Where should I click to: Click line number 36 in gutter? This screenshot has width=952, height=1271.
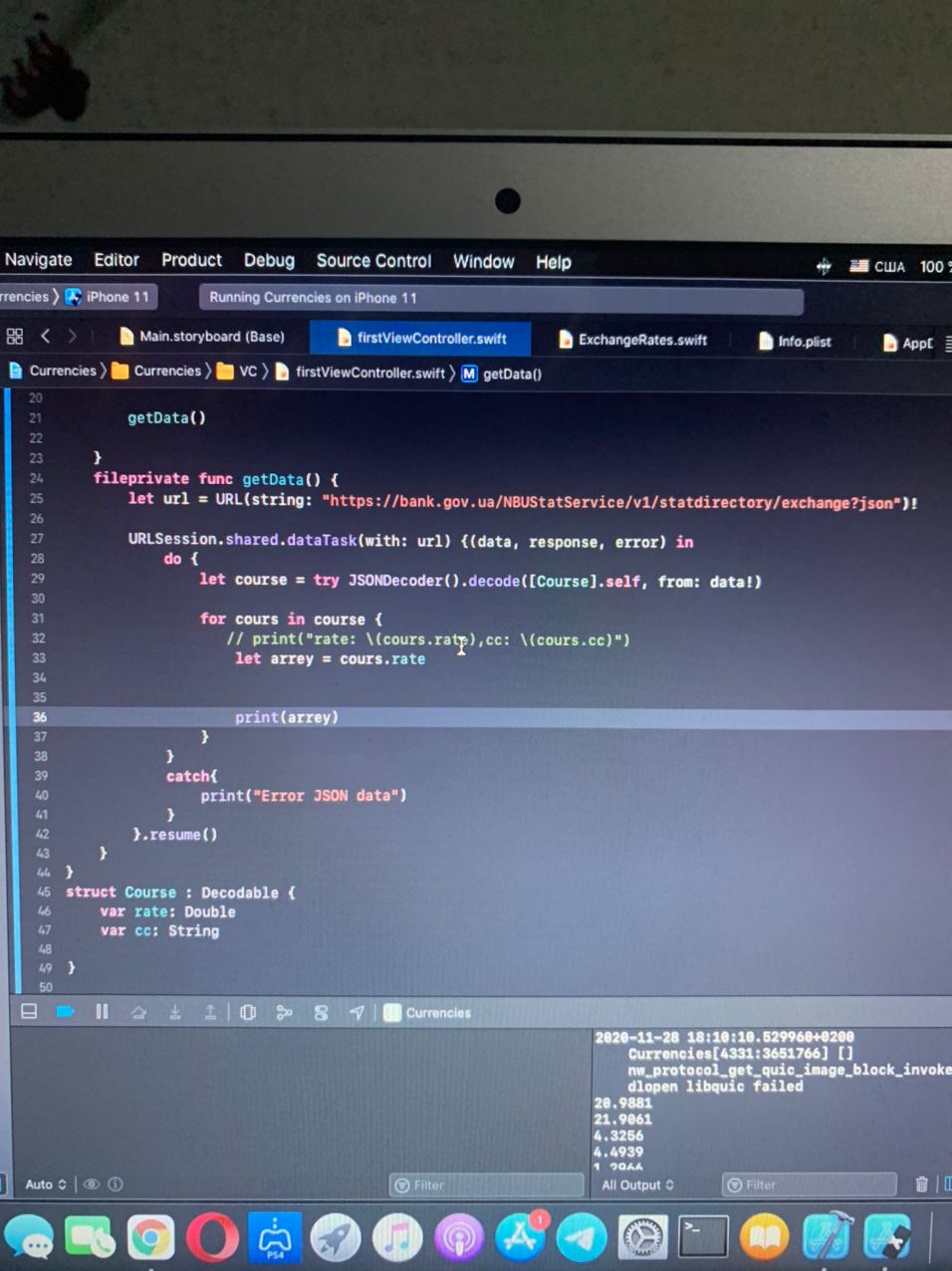tap(40, 716)
